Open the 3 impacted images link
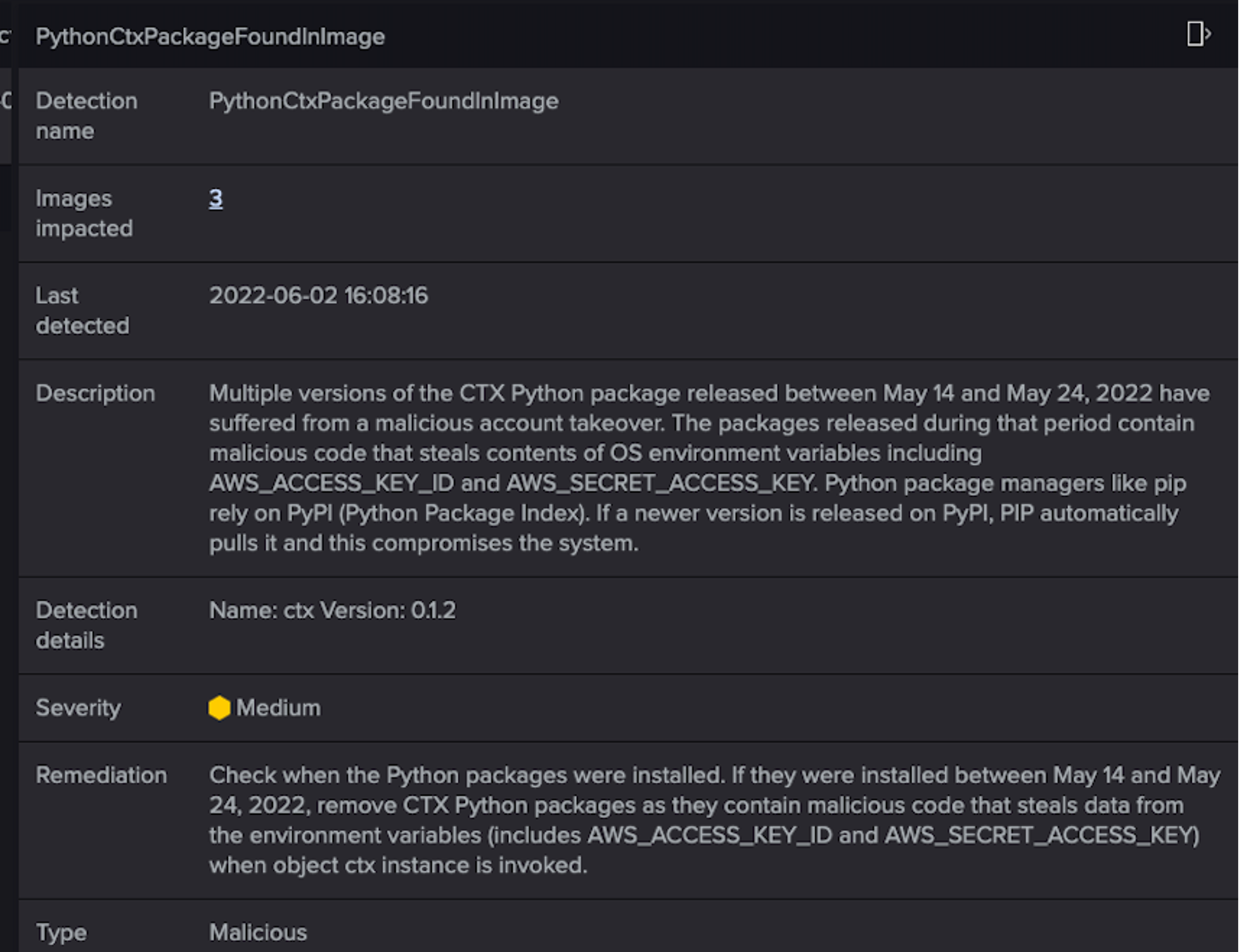Screen dimensions: 1239x952 point(216,199)
